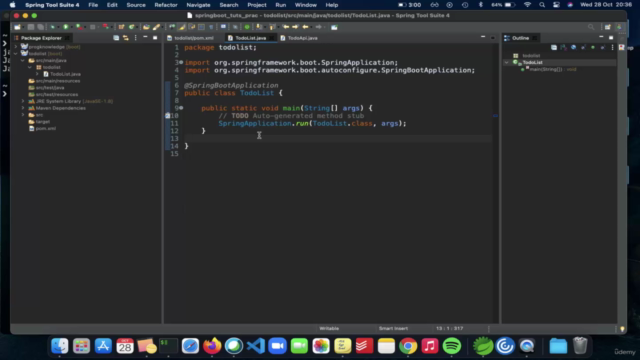Image resolution: width=640 pixels, height=360 pixels.
Task: Click the Open Type folder icon in toolbar
Action: [146, 27]
